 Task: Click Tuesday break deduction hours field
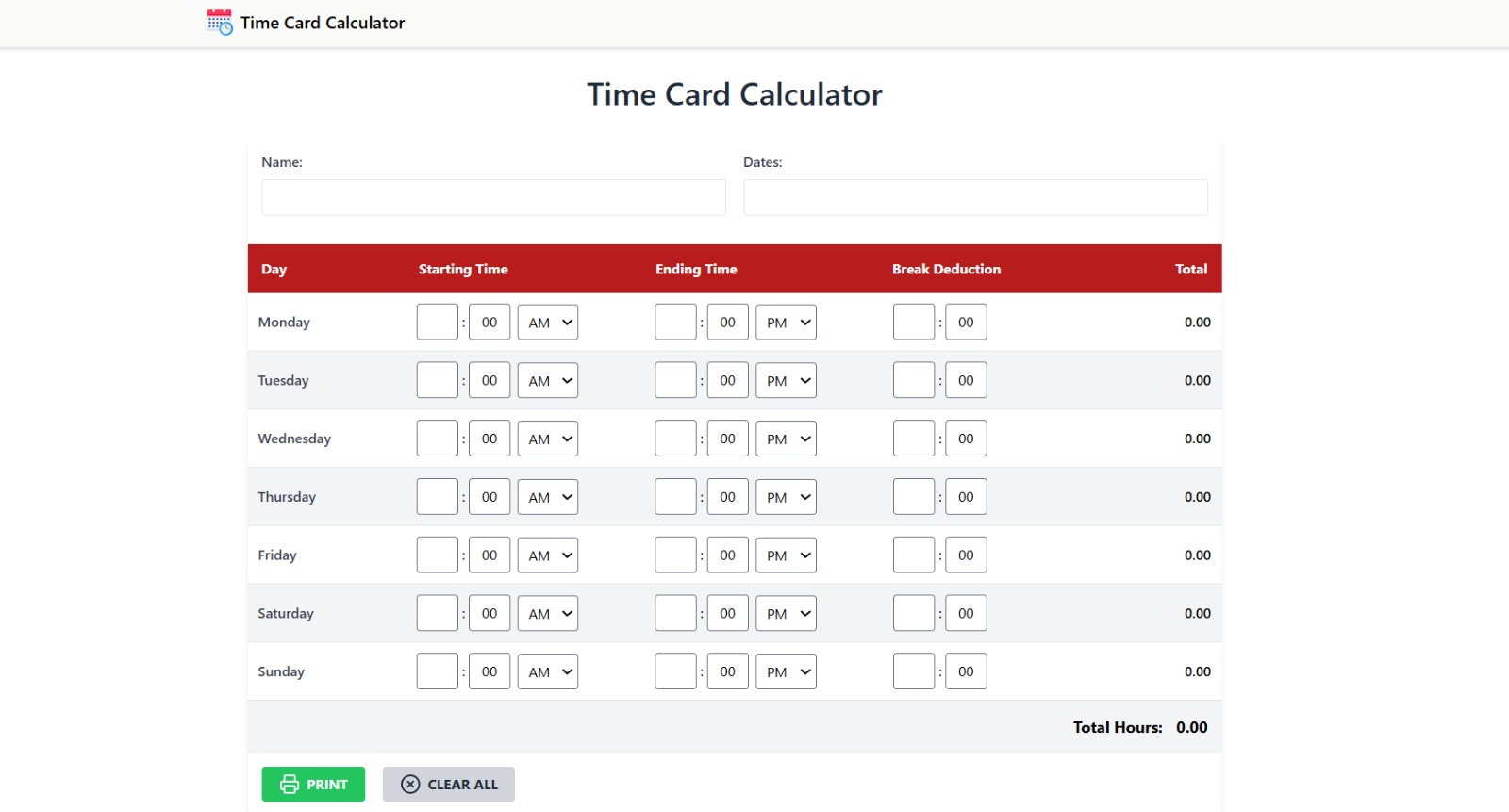point(914,381)
